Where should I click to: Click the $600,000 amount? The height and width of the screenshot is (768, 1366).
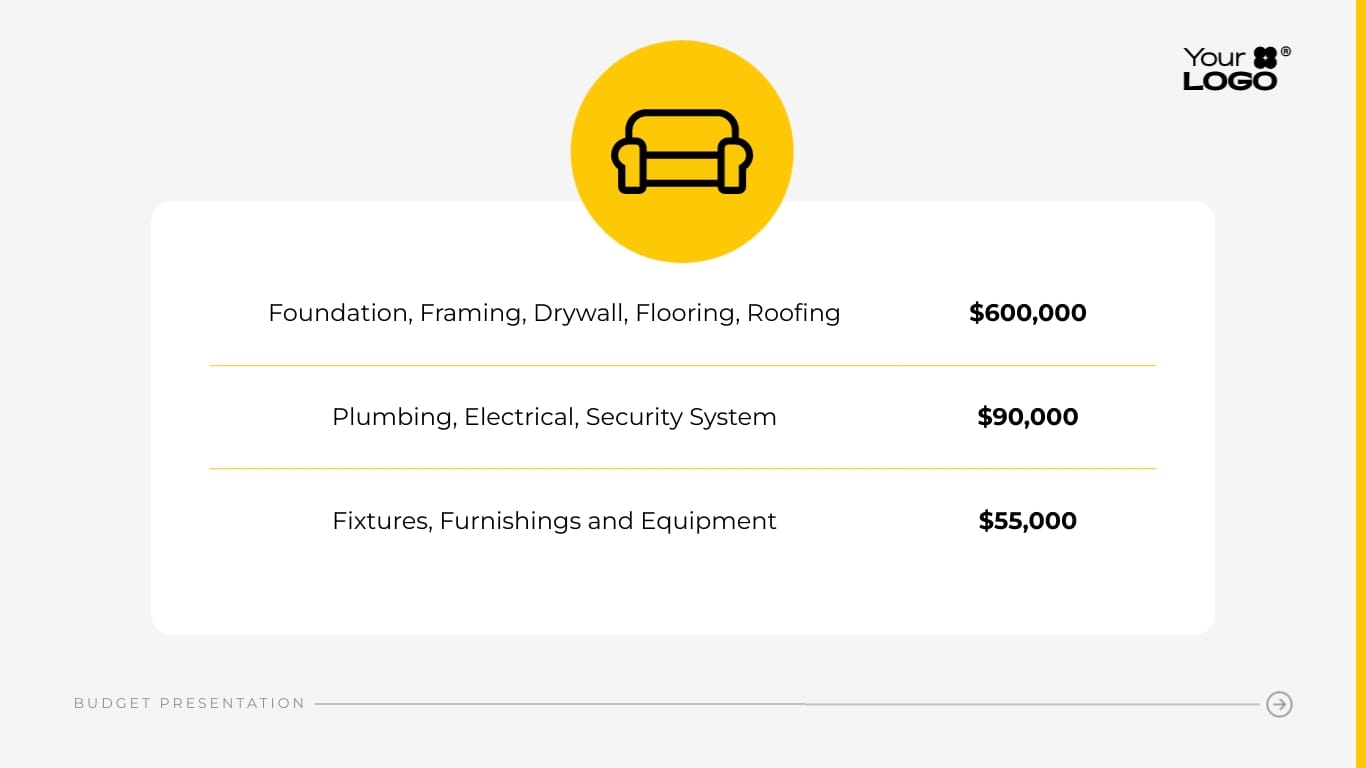1027,313
